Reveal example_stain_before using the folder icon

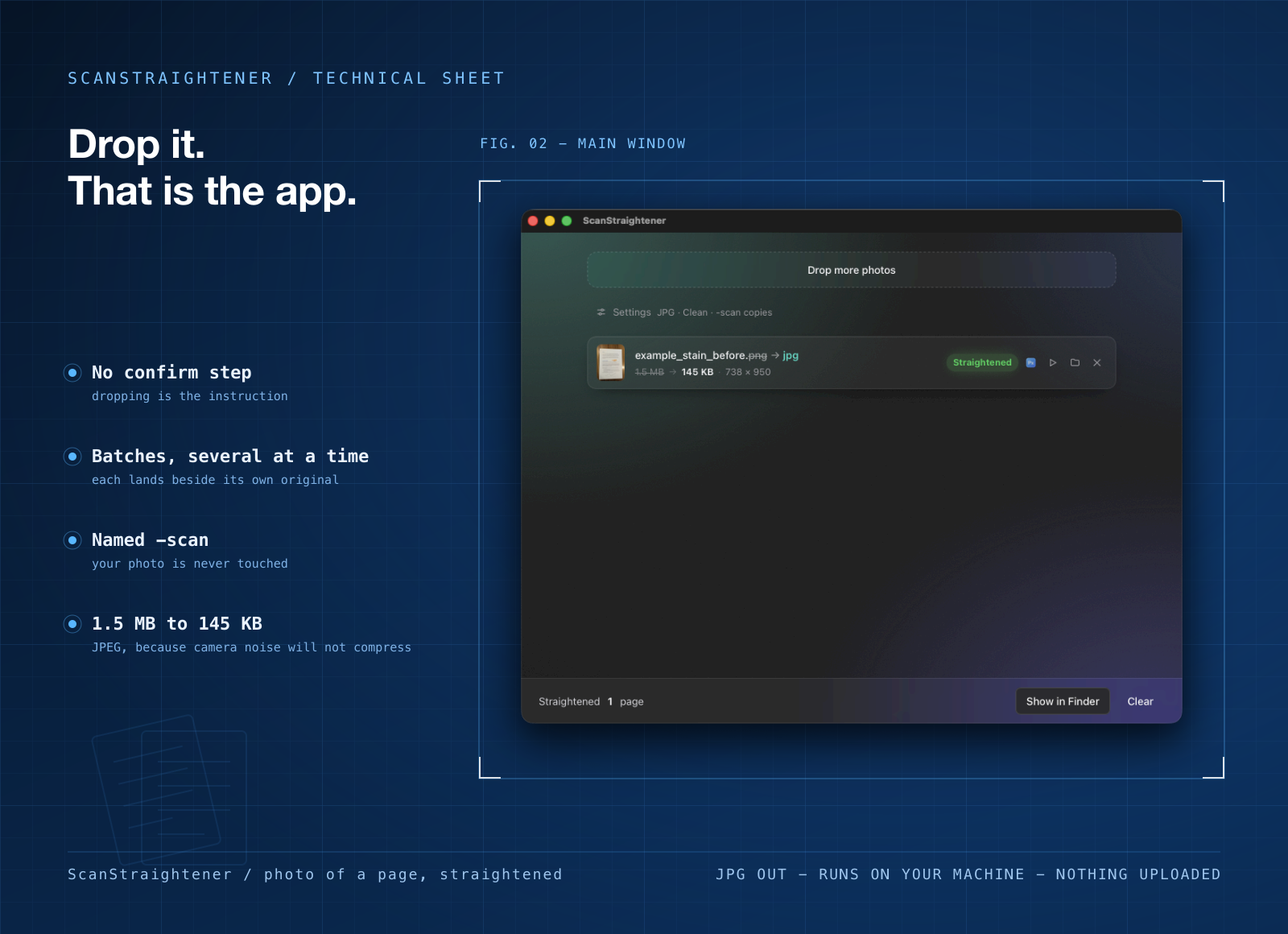point(1075,362)
